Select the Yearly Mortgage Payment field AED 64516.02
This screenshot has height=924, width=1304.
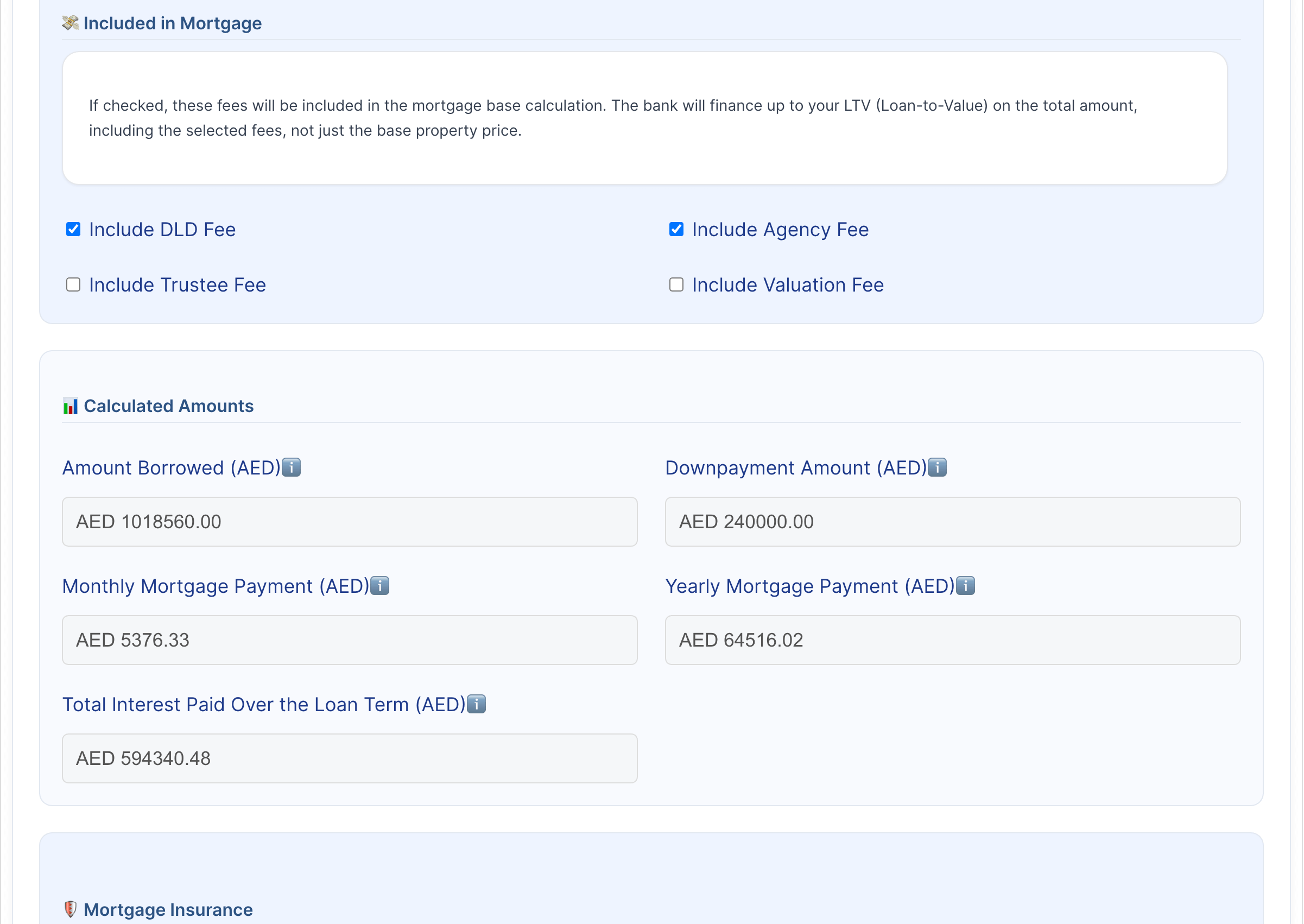tap(953, 640)
